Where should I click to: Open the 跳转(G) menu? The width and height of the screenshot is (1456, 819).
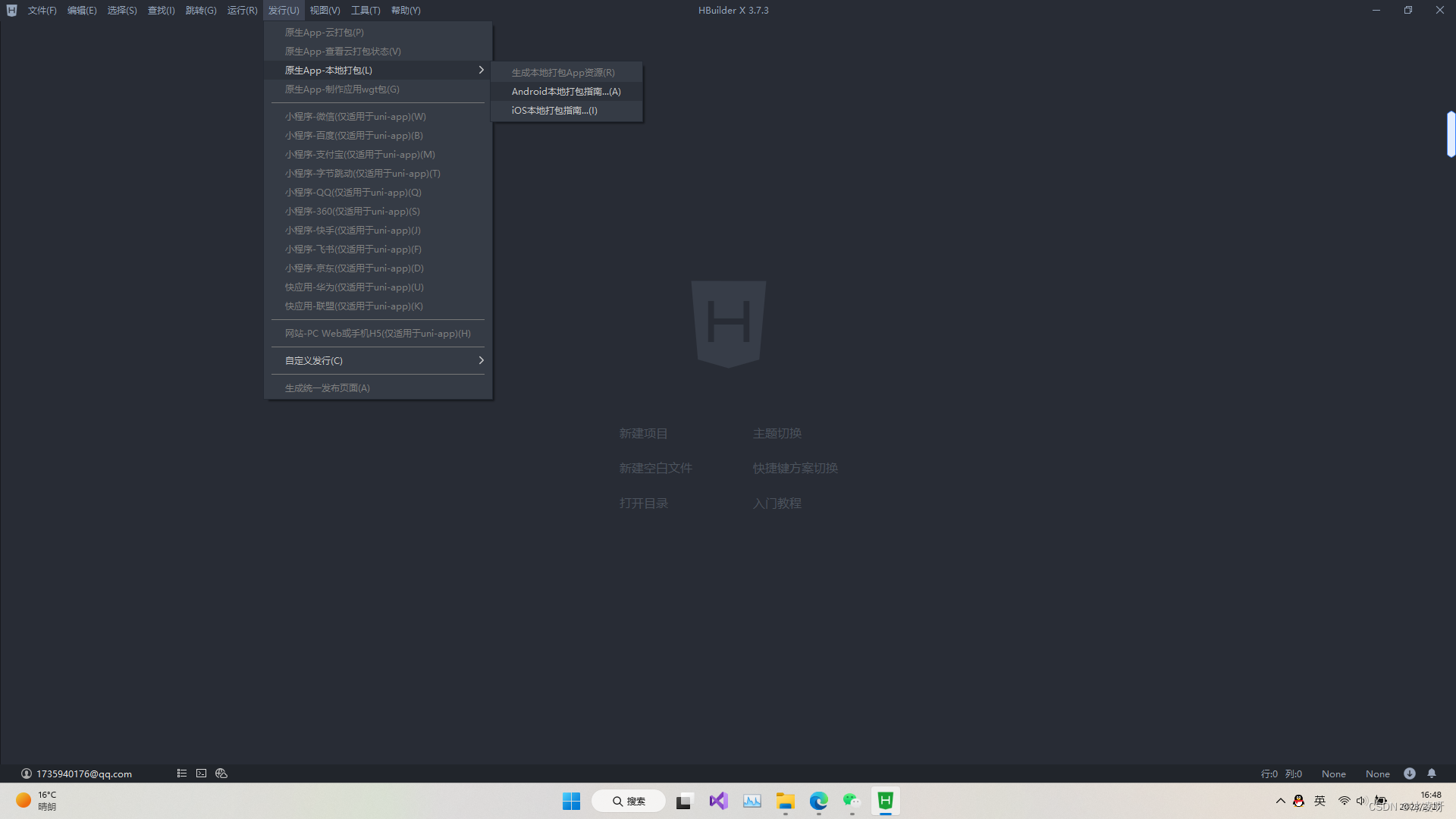coord(201,11)
